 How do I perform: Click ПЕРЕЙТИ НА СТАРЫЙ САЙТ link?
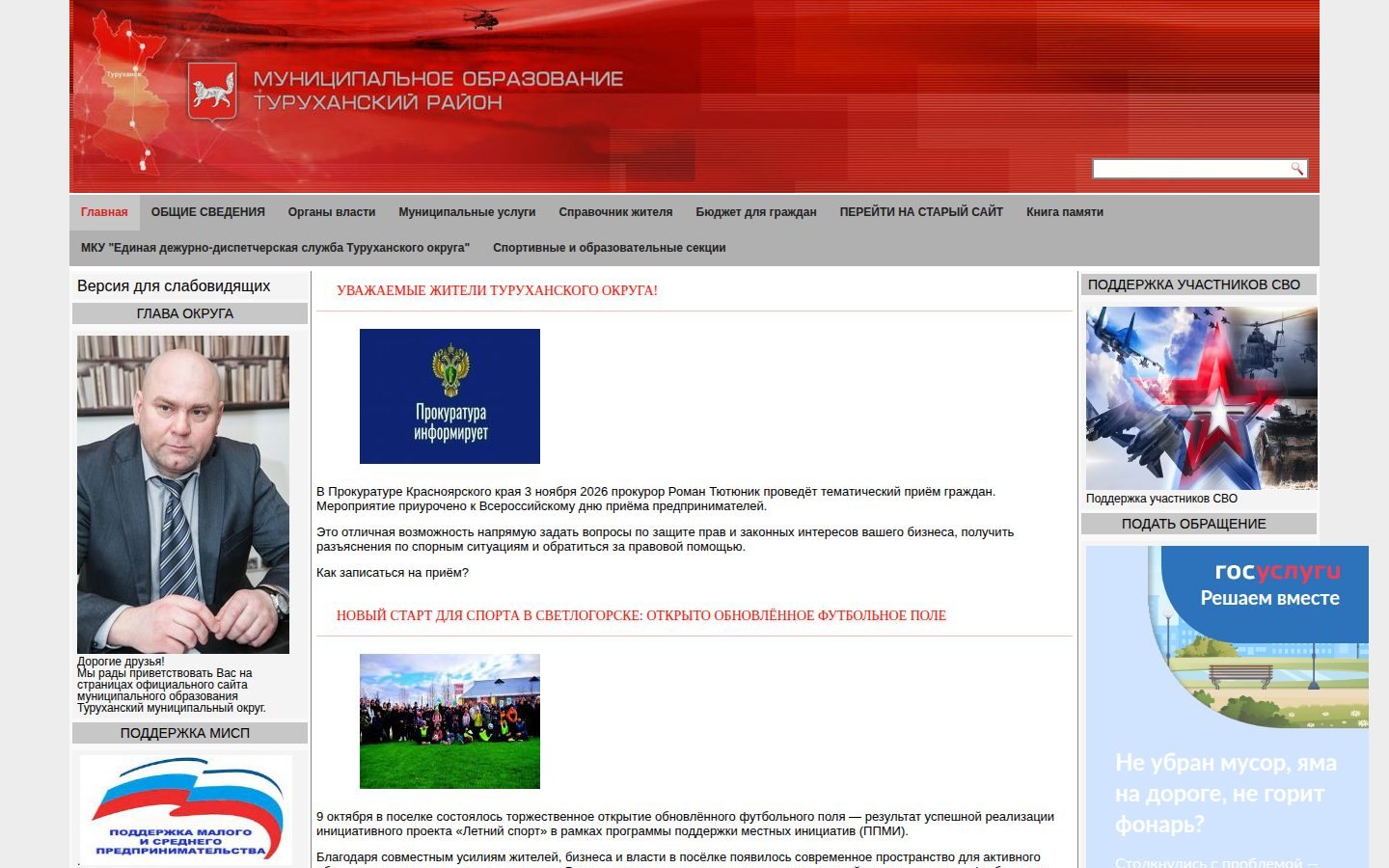coord(921,212)
